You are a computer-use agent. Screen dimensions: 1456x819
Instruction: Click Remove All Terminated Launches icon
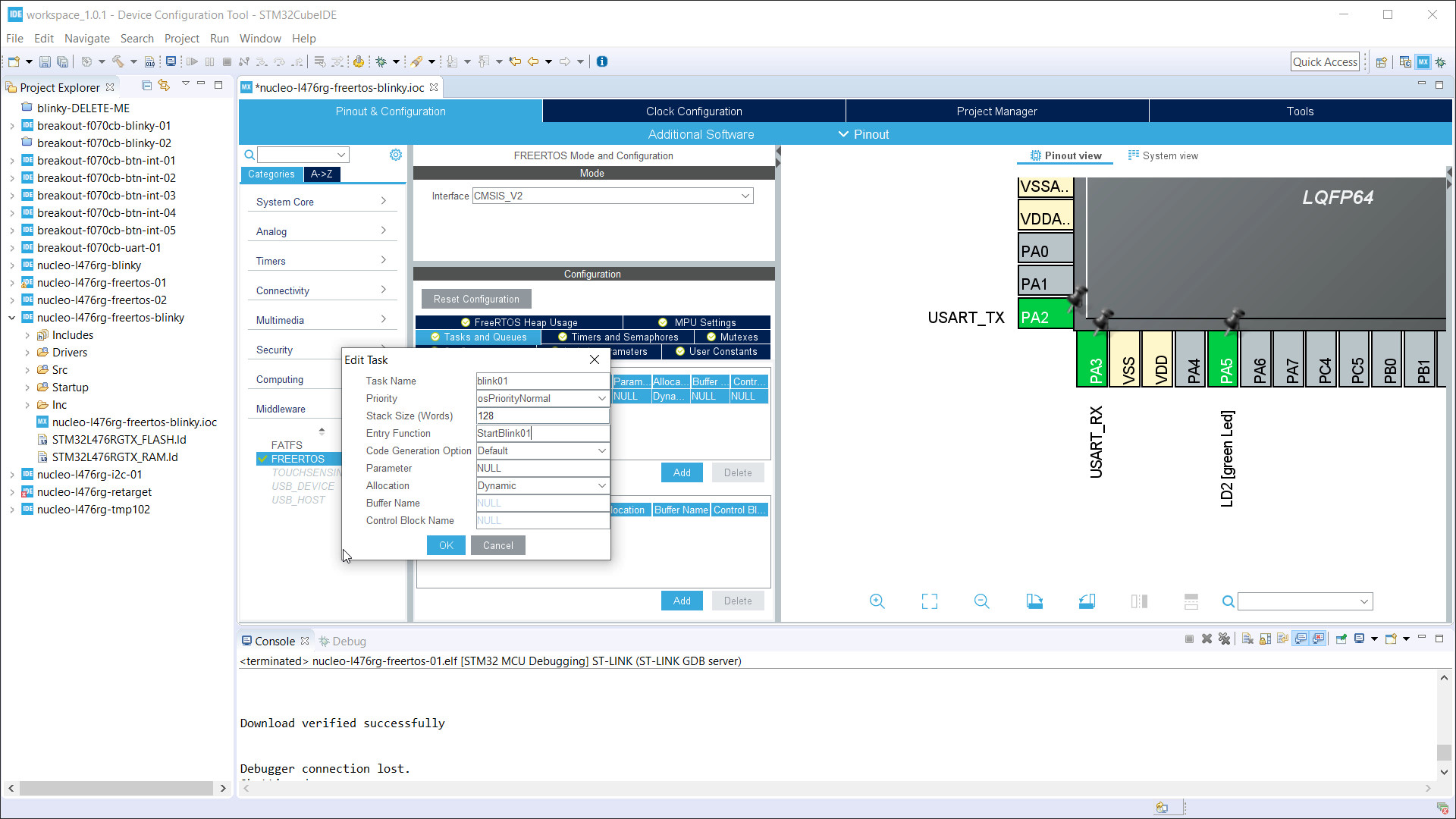pyautogui.click(x=1224, y=639)
